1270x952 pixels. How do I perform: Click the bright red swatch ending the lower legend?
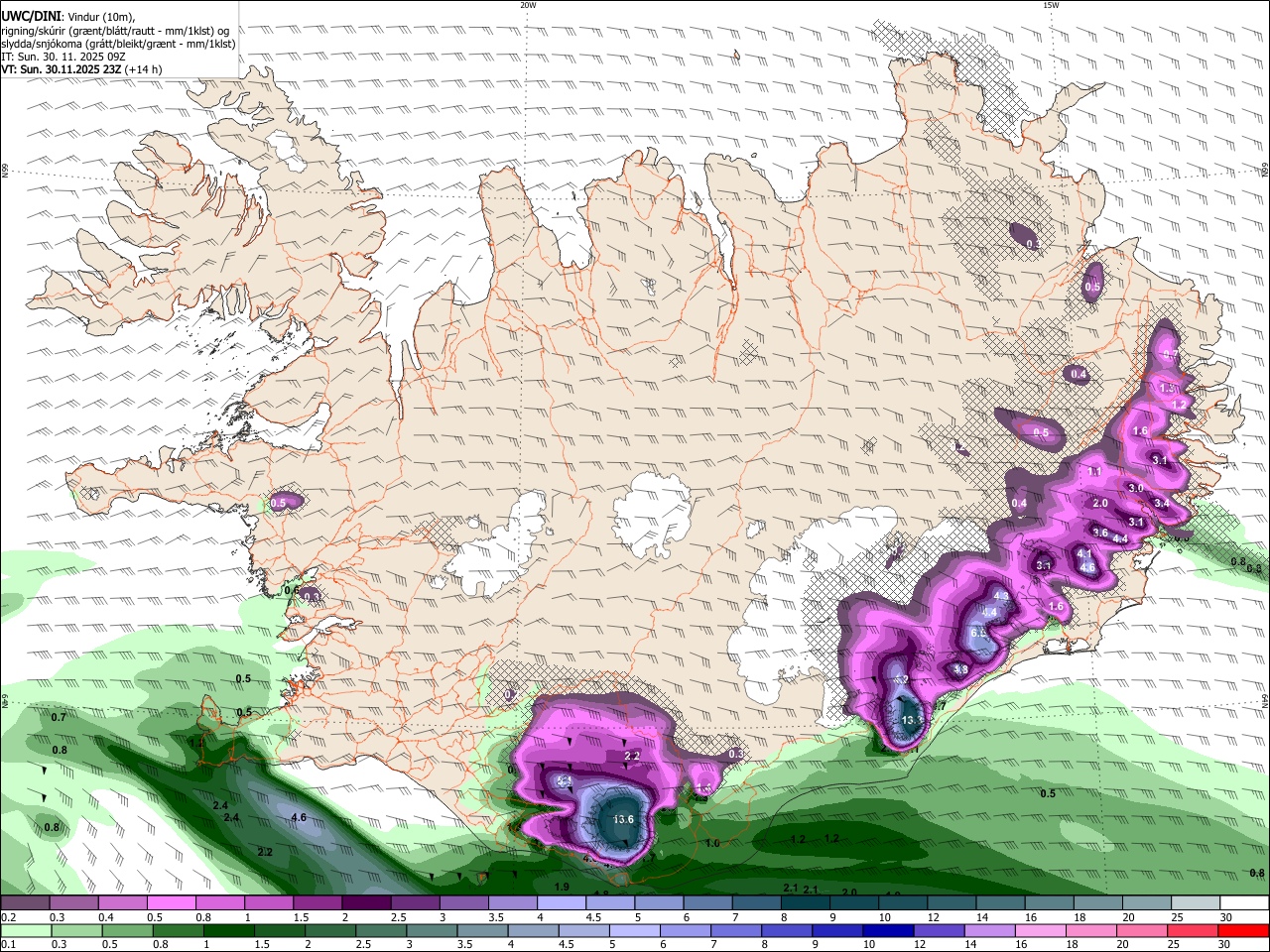click(1244, 930)
